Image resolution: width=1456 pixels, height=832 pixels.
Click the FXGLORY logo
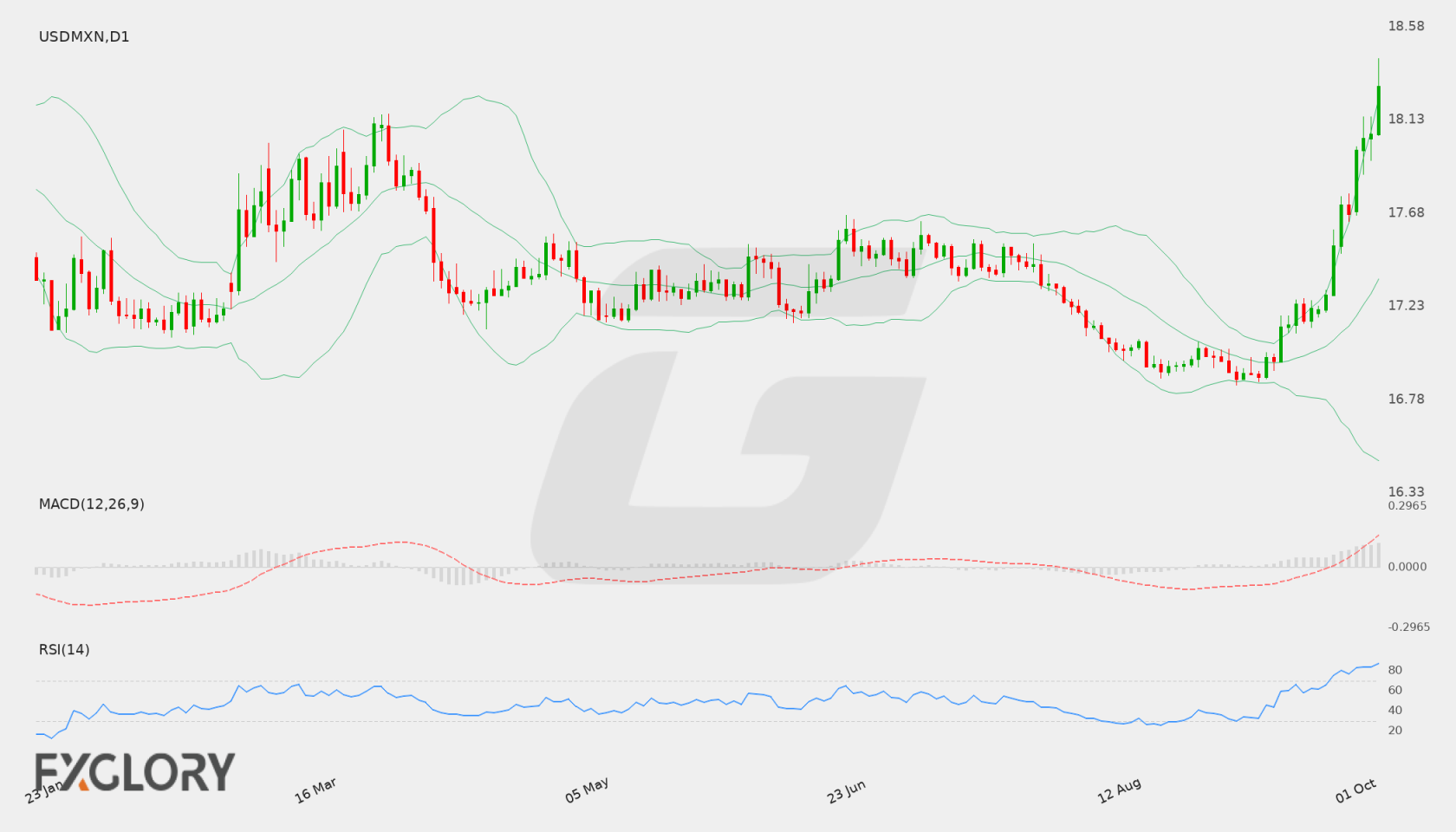[x=134, y=772]
